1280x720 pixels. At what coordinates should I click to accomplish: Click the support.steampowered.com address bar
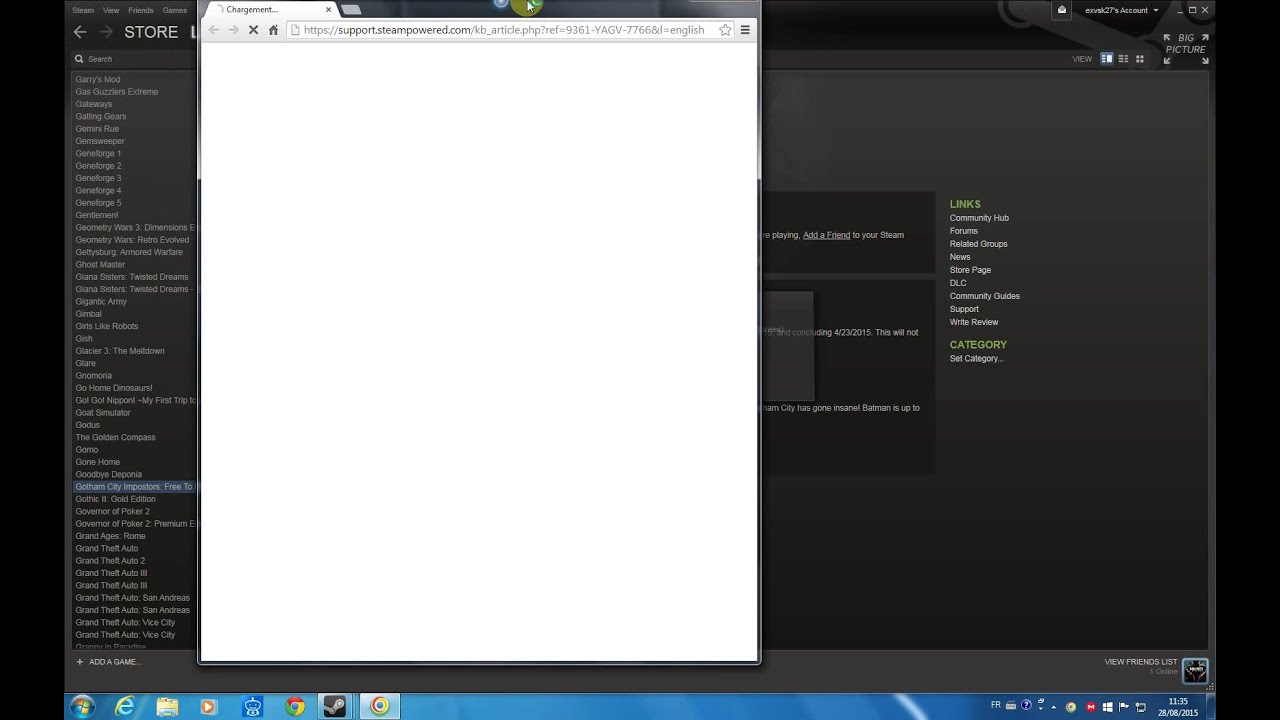tap(503, 30)
